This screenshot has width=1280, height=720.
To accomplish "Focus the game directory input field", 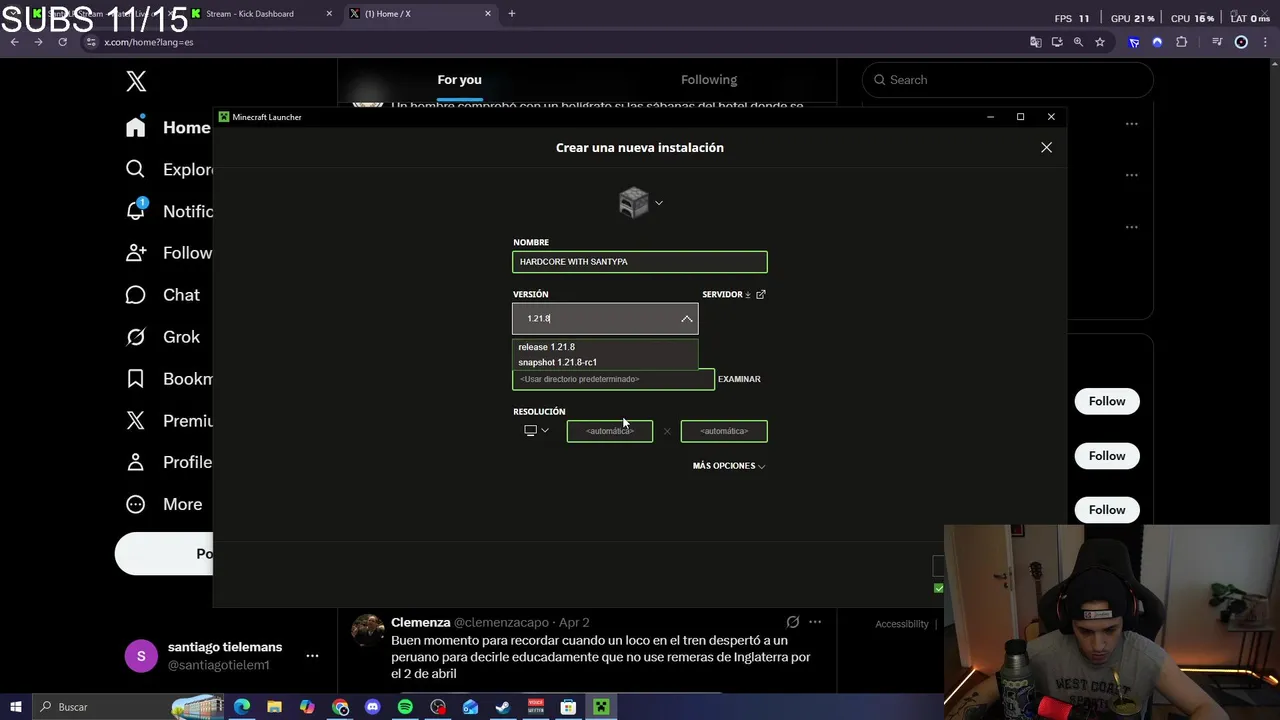I will tap(613, 379).
